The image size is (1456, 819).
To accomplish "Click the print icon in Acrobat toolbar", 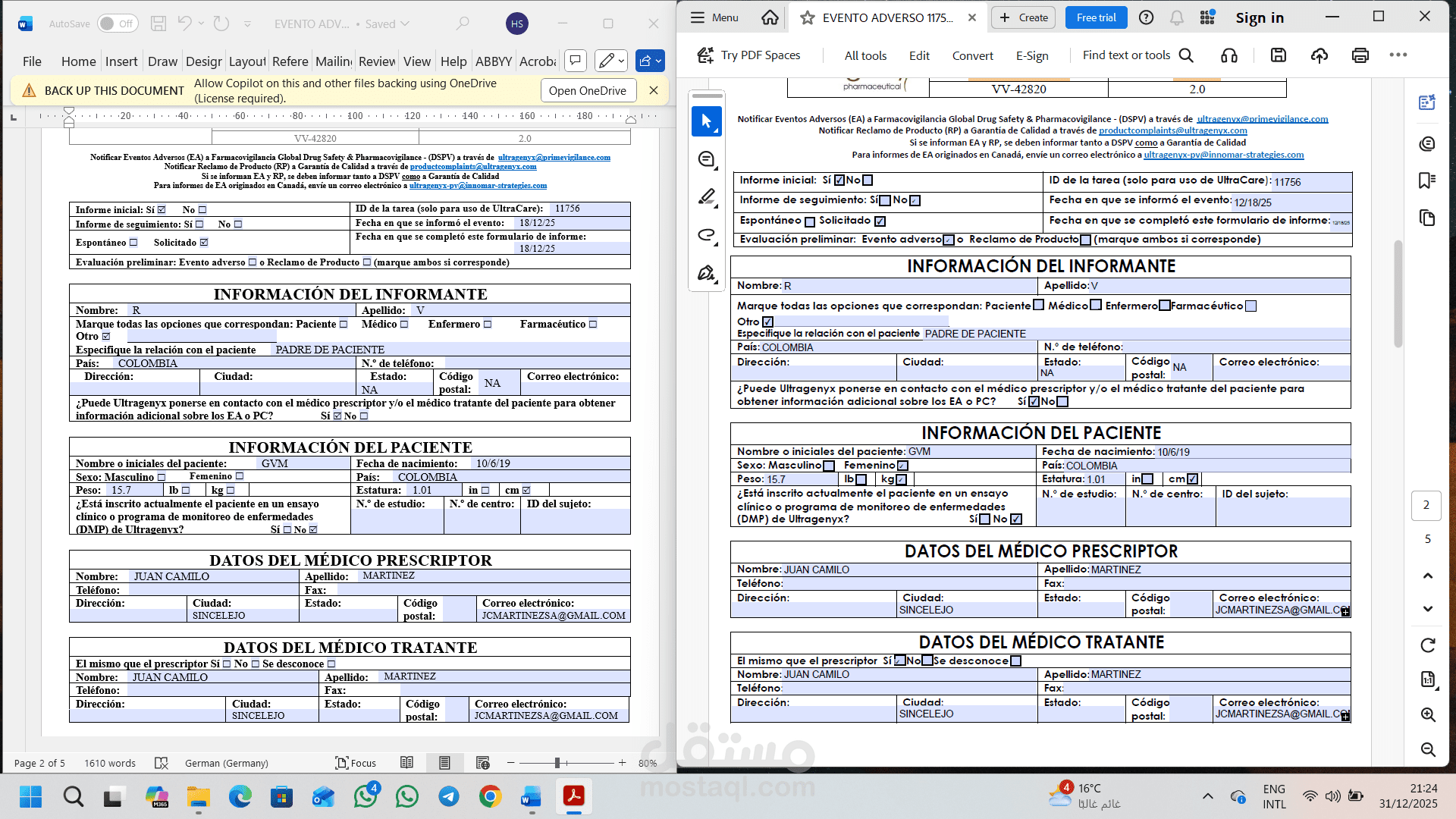I will (1360, 55).
